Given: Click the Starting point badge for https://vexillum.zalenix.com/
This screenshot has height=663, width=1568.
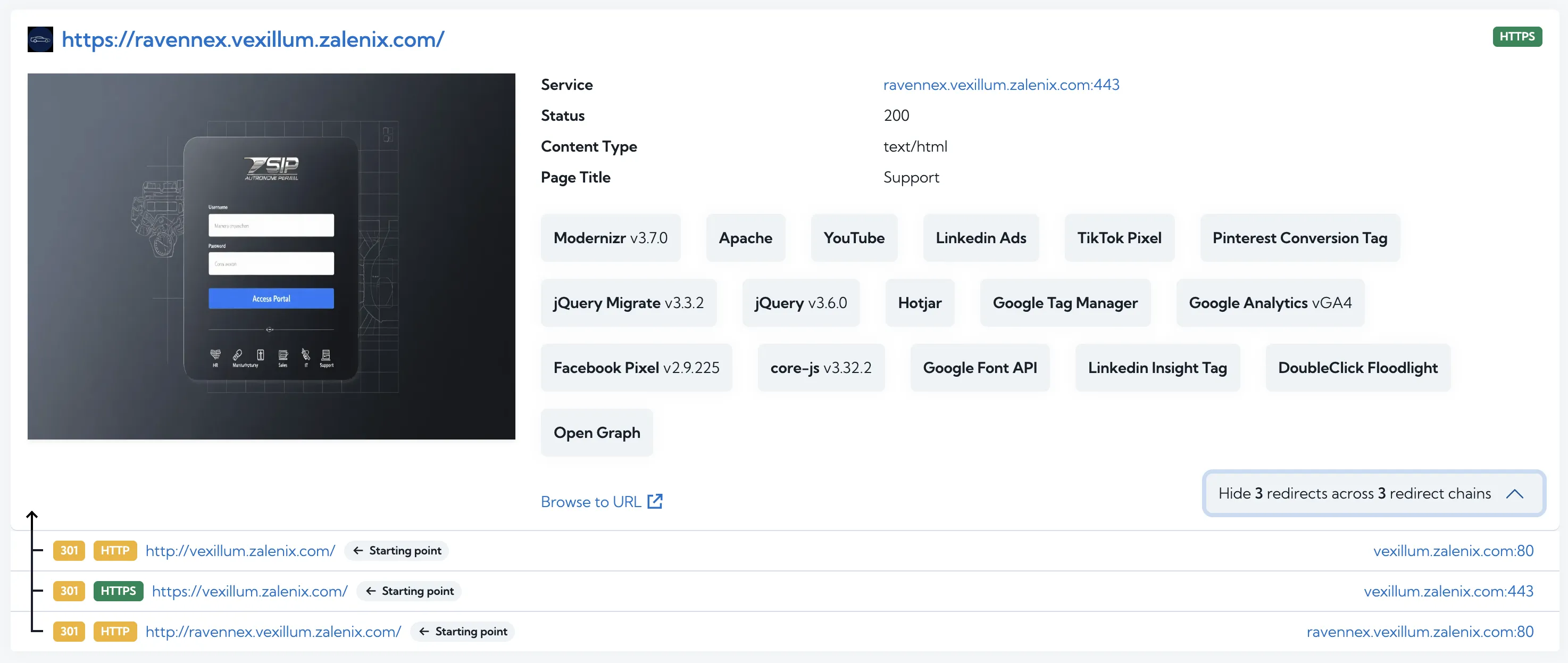Looking at the screenshot, I should 409,591.
